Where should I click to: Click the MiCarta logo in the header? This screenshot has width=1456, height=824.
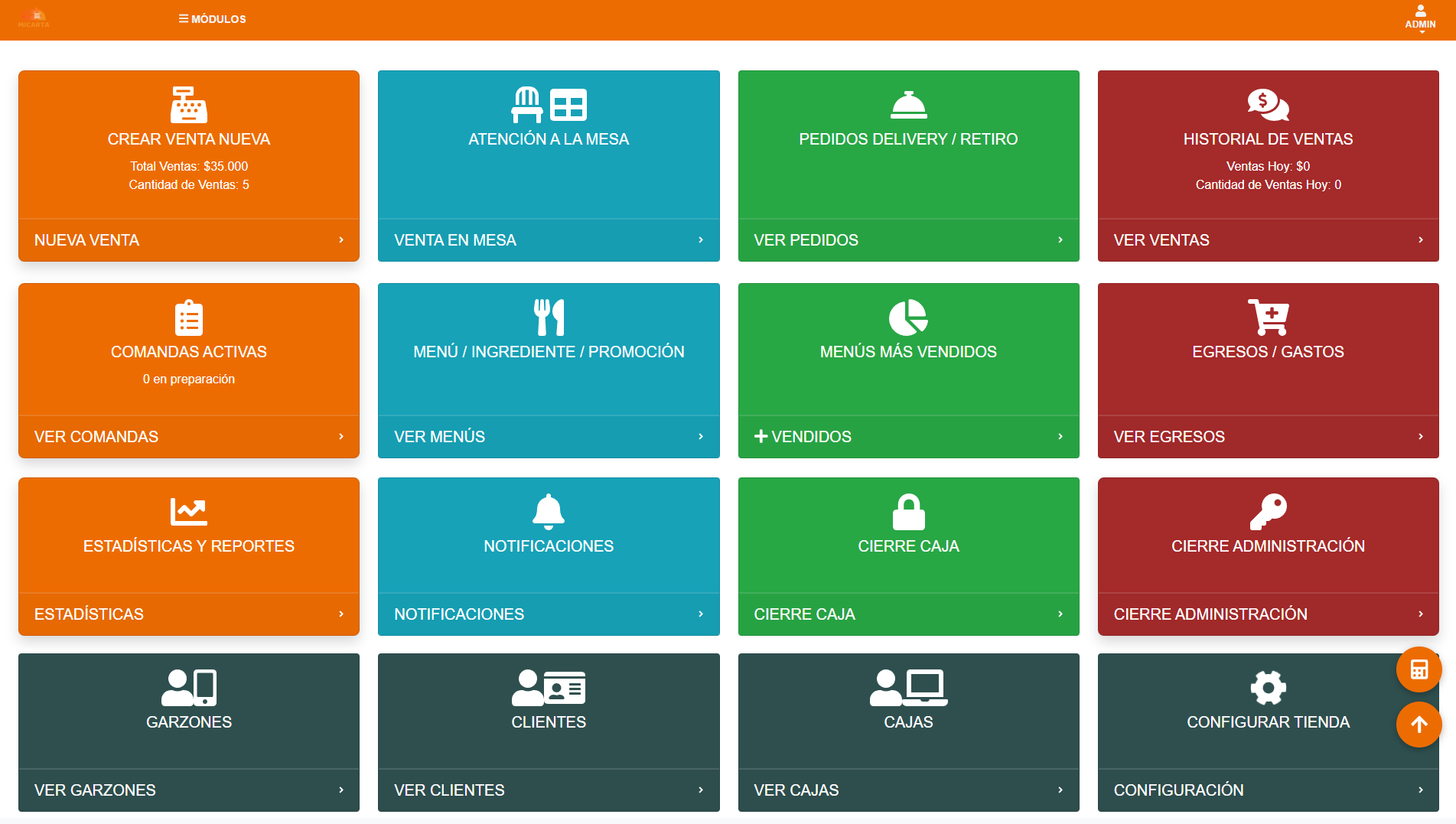[x=34, y=18]
